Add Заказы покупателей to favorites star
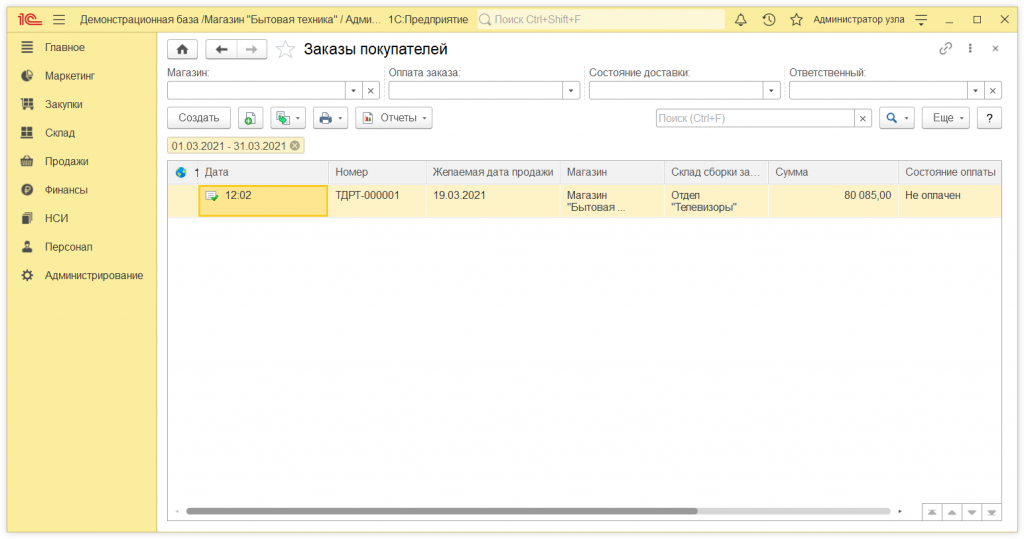Viewport: 1024px width, 539px height. 286,49
